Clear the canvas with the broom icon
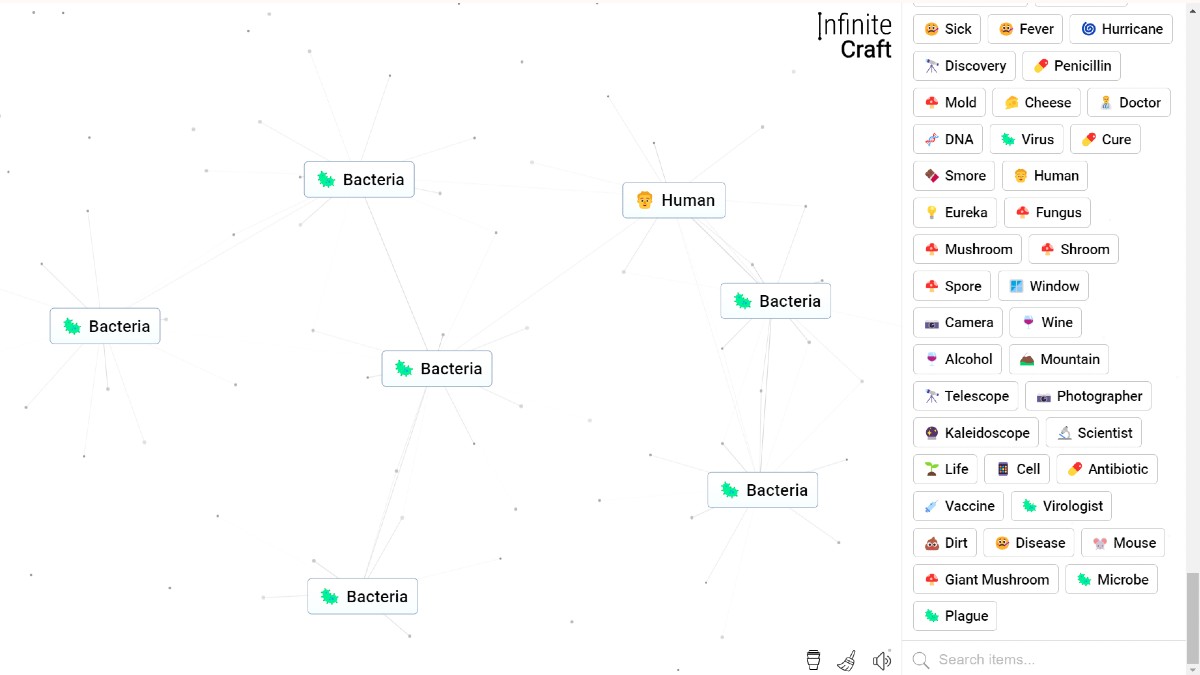Screen dimensions: 1200x675 (847, 660)
